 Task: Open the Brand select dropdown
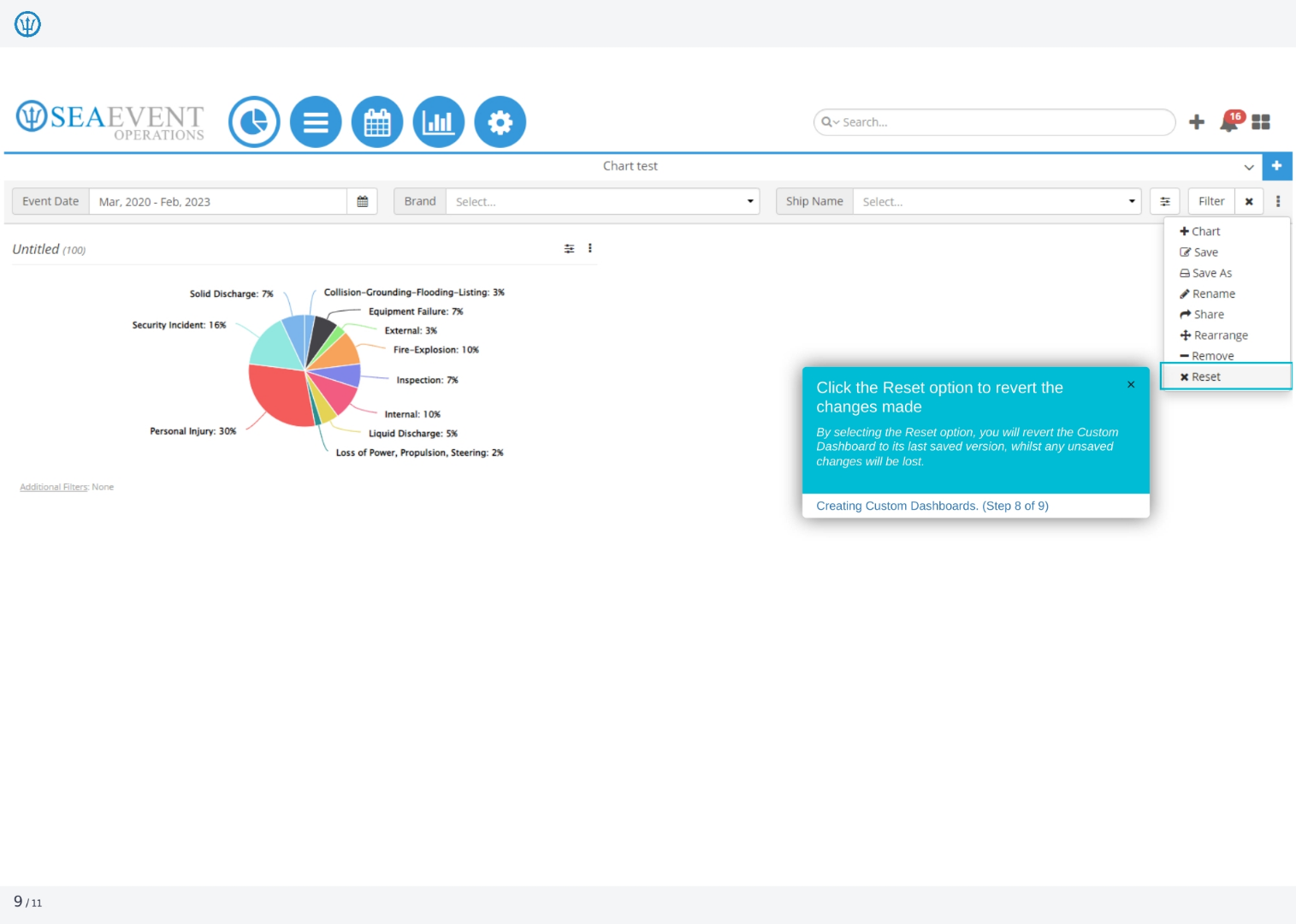click(602, 202)
